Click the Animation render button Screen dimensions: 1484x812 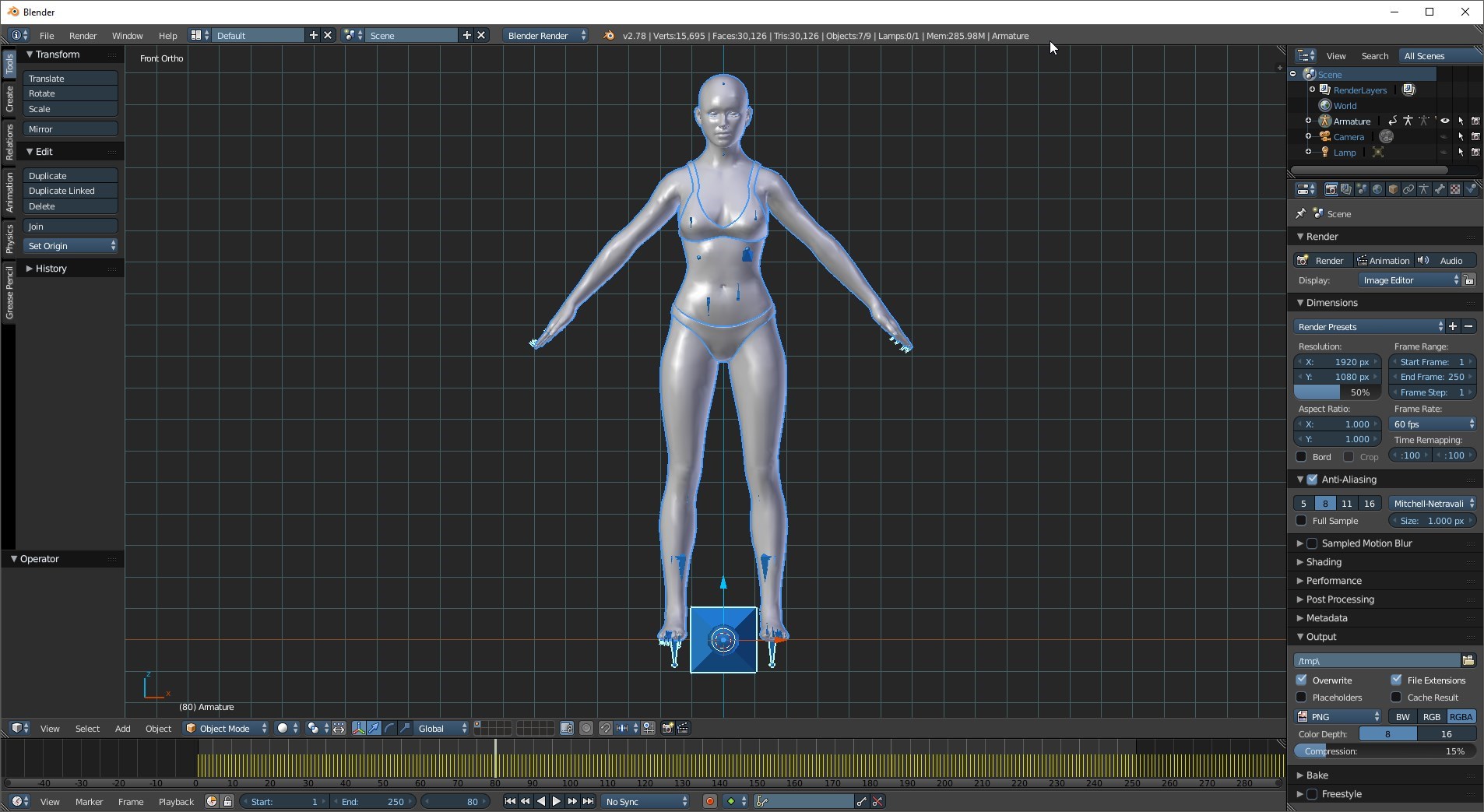click(1383, 261)
